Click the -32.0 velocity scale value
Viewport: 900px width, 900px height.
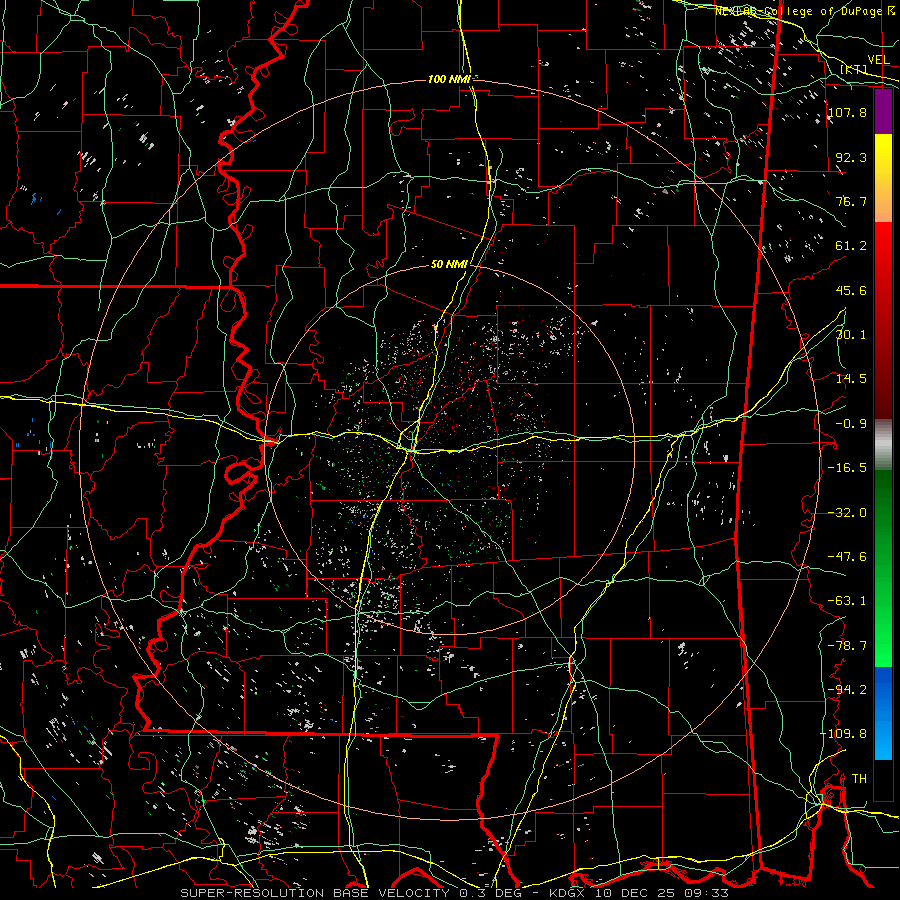click(847, 513)
